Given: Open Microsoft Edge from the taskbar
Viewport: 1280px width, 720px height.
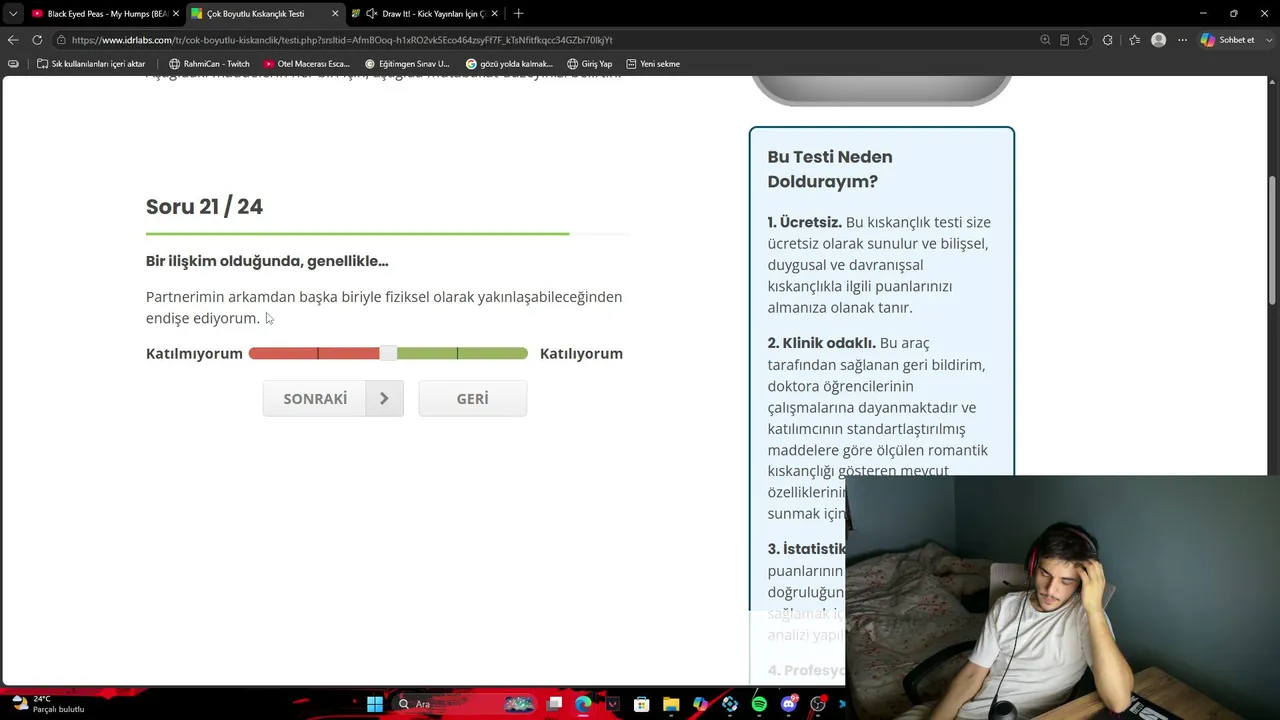Looking at the screenshot, I should [583, 704].
